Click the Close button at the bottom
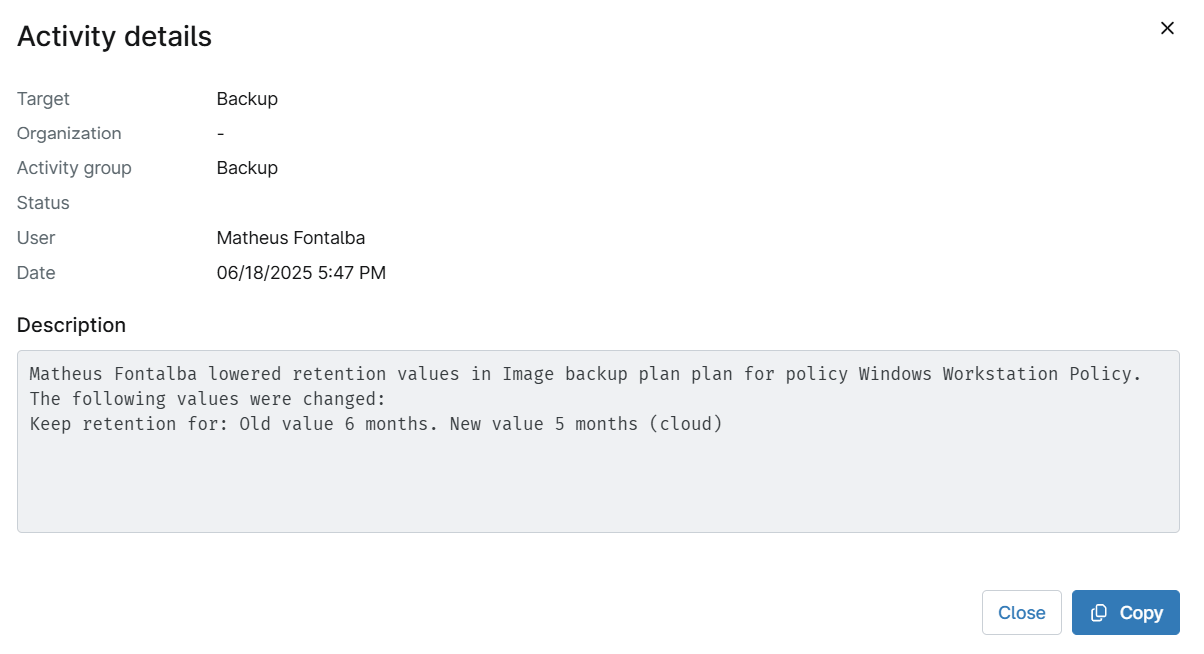The image size is (1204, 654). tap(1021, 612)
